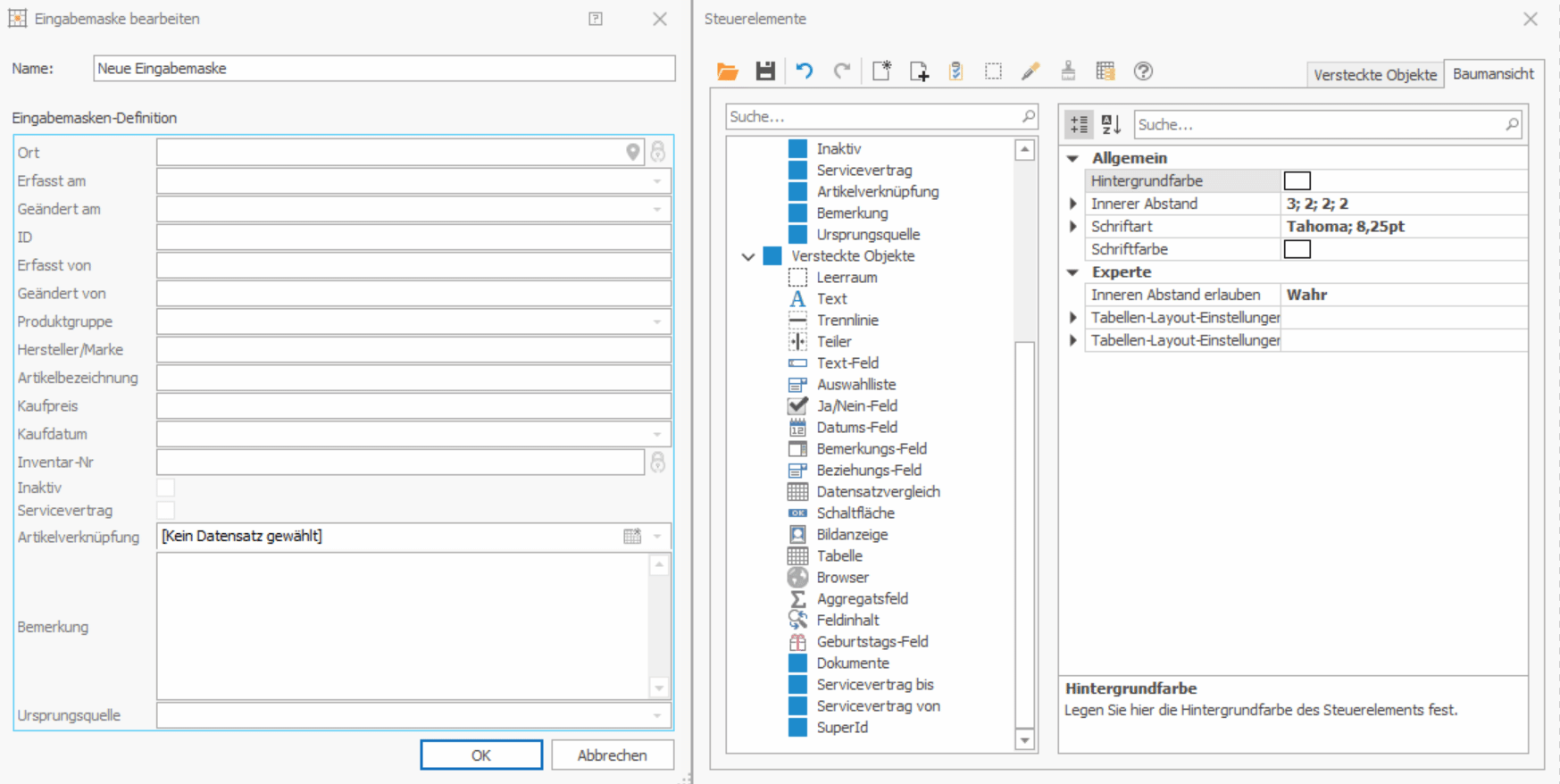Click the Kaufpreis input field

click(x=413, y=406)
